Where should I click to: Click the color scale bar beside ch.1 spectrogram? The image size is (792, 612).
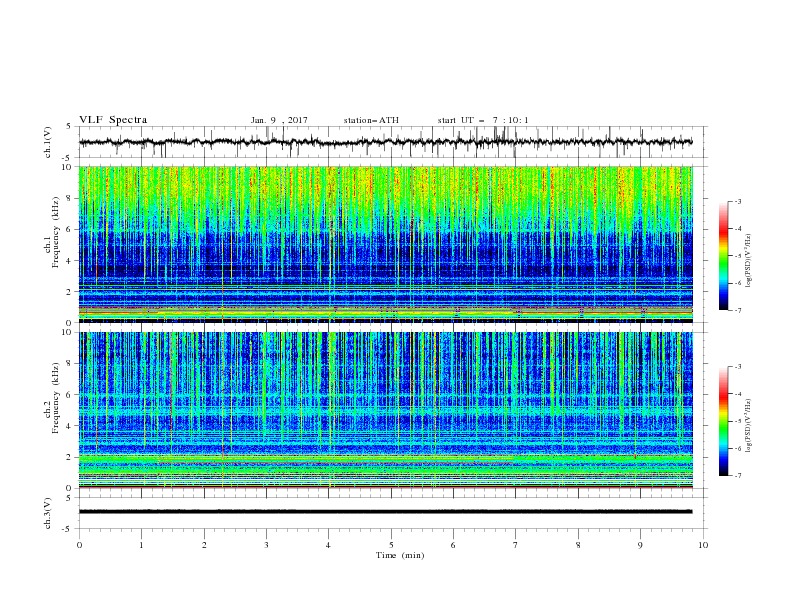[x=724, y=256]
